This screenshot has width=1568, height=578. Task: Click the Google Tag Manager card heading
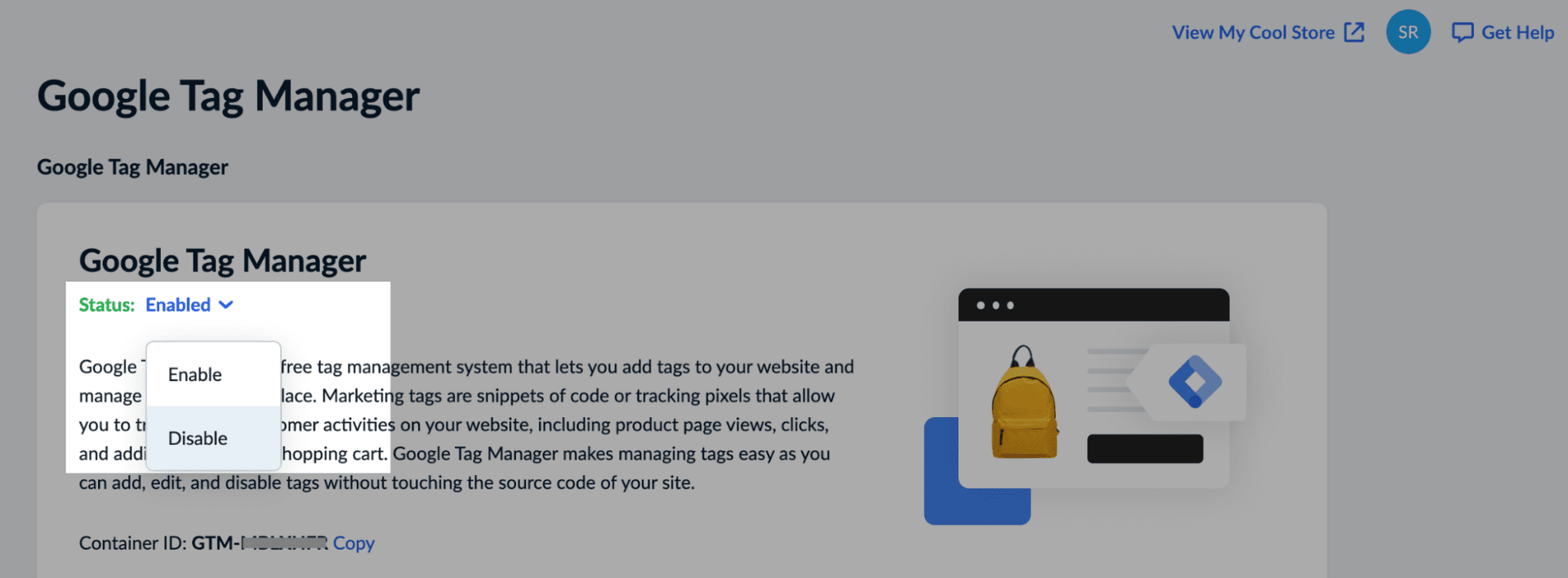[x=222, y=261]
